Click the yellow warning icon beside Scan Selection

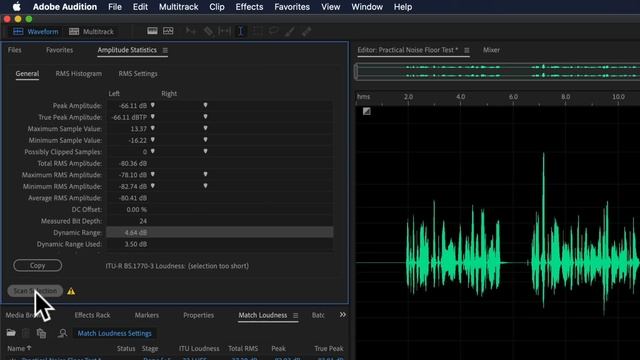(x=71, y=291)
